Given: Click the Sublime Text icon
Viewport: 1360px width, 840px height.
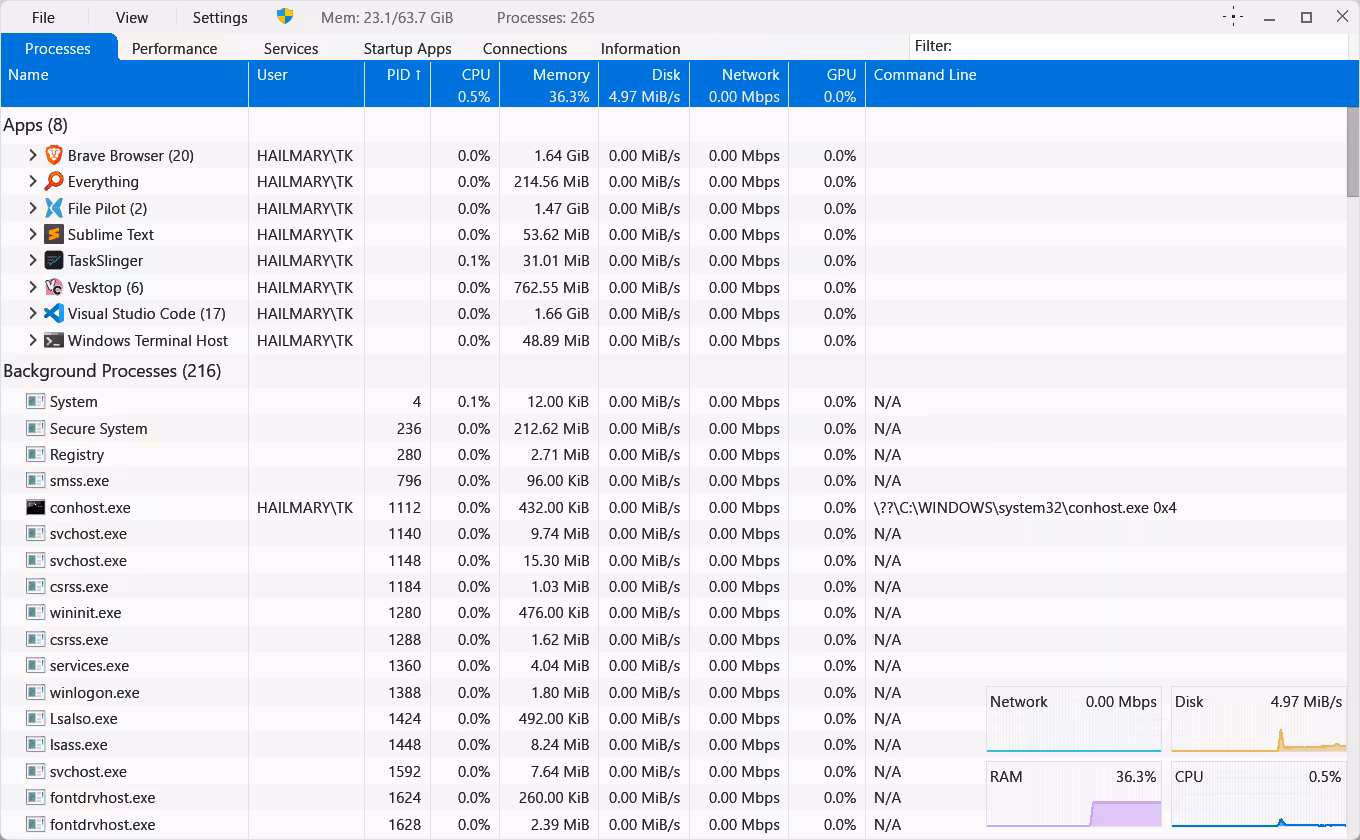Looking at the screenshot, I should pos(54,234).
